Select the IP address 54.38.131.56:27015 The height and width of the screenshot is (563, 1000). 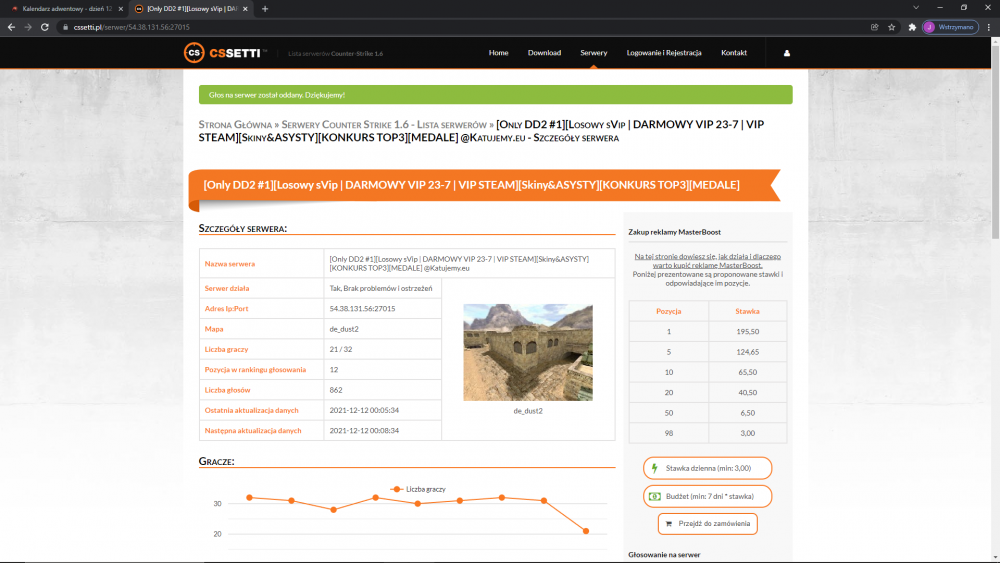pos(362,309)
